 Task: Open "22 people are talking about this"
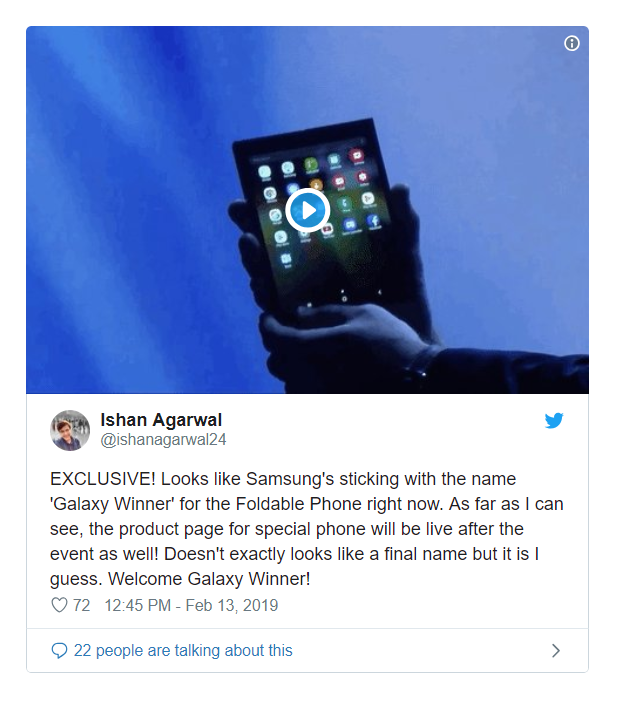(x=183, y=650)
